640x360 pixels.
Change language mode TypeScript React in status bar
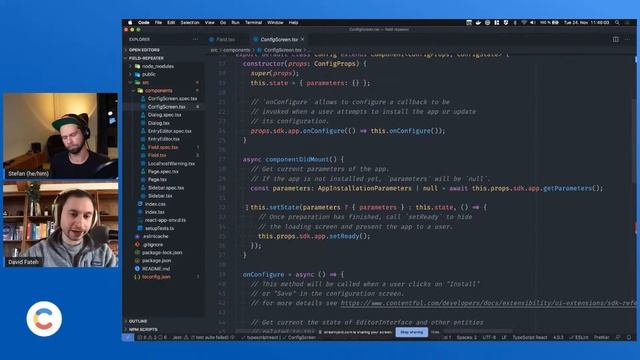[x=530, y=338]
